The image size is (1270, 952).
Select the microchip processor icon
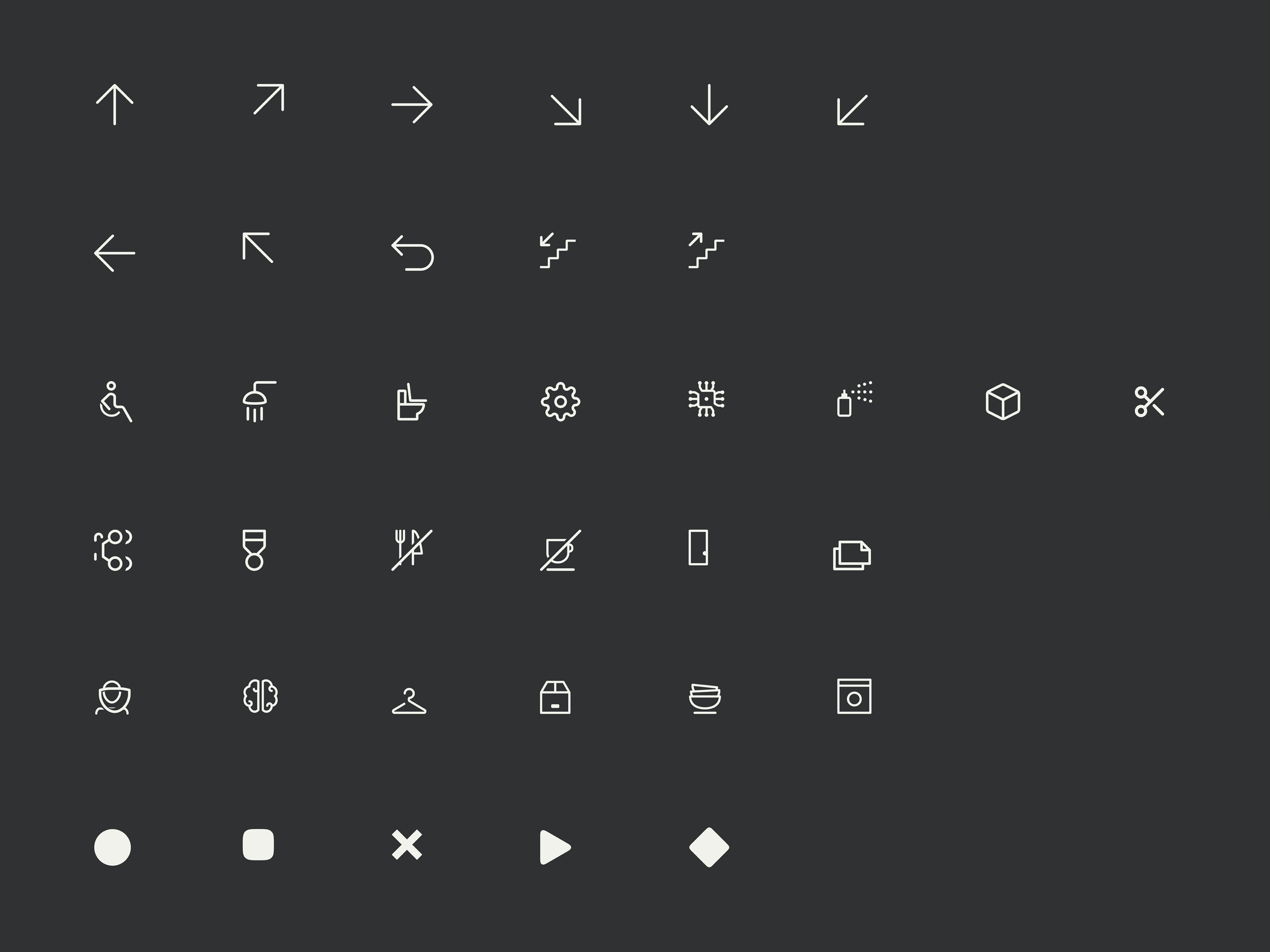pyautogui.click(x=706, y=399)
